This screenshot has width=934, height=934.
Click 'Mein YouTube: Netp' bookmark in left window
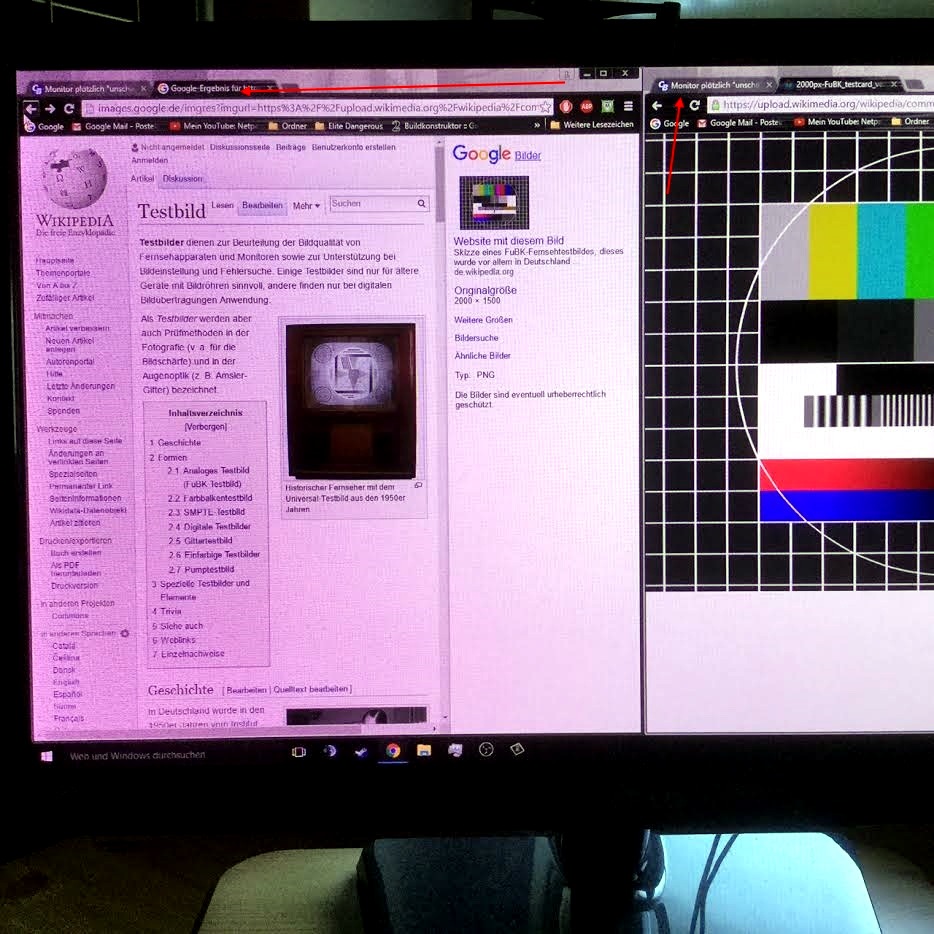[213, 126]
